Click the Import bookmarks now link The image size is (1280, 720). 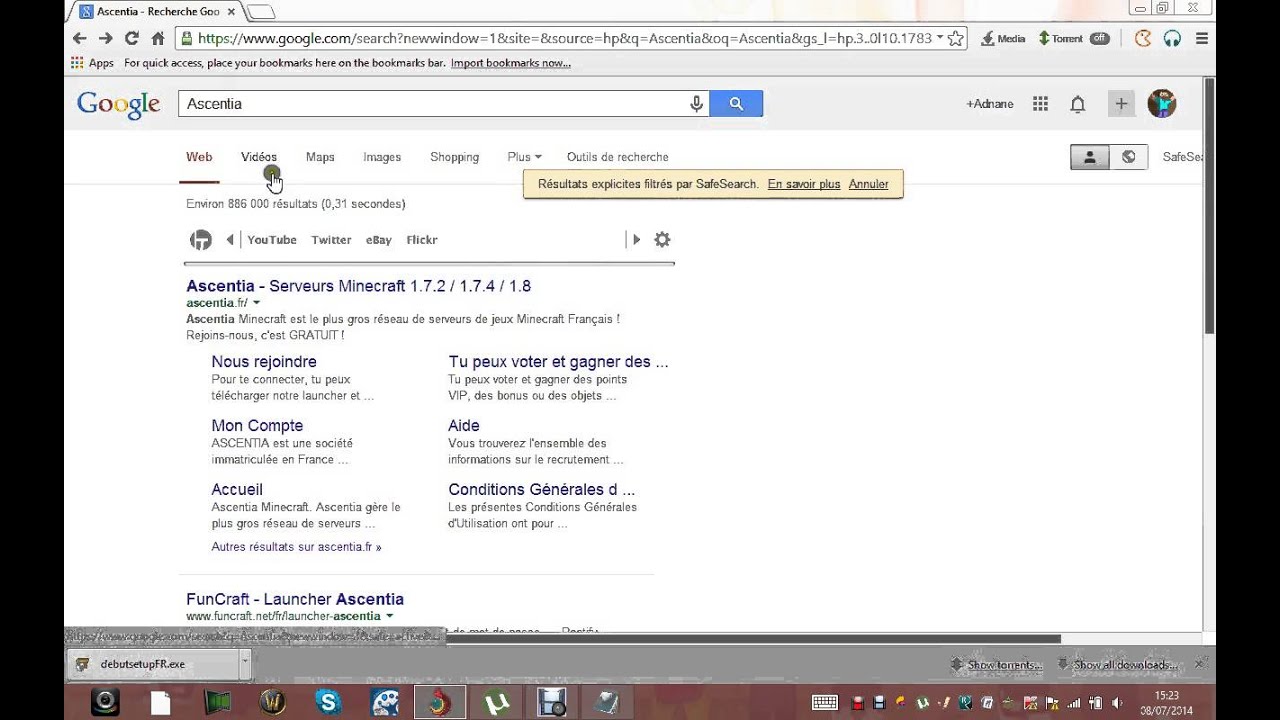(510, 63)
